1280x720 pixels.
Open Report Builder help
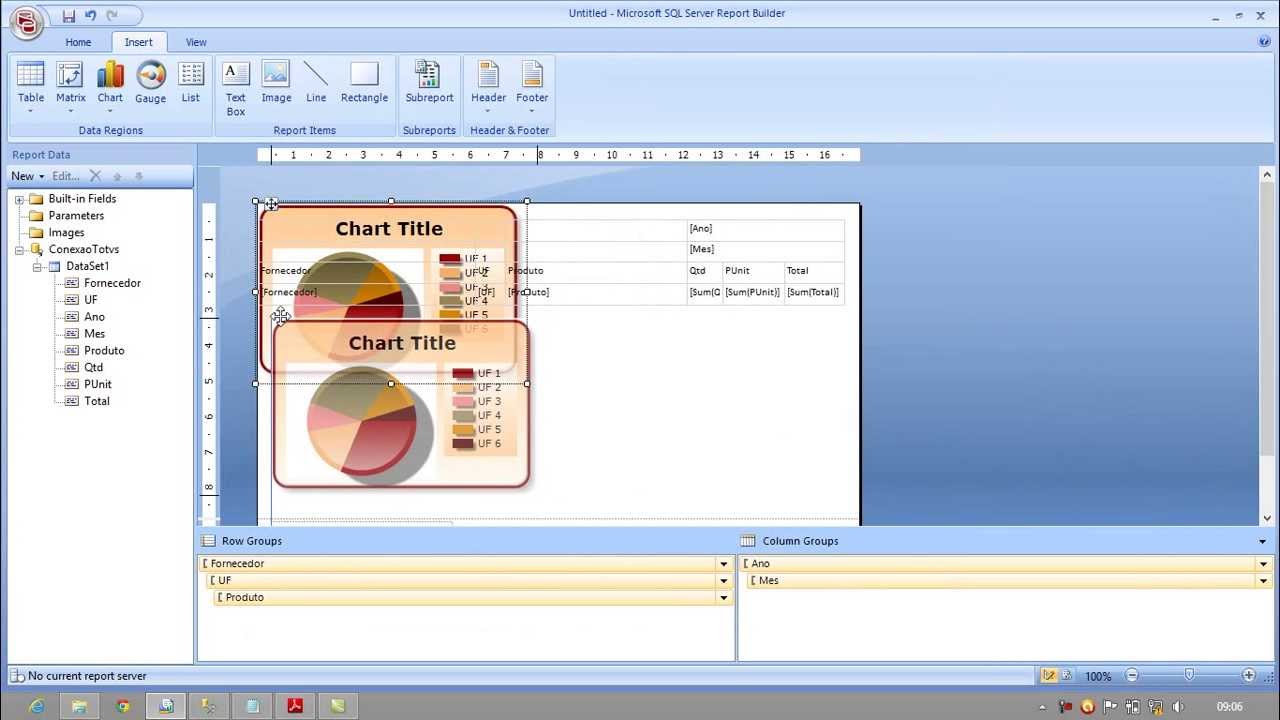point(1264,42)
